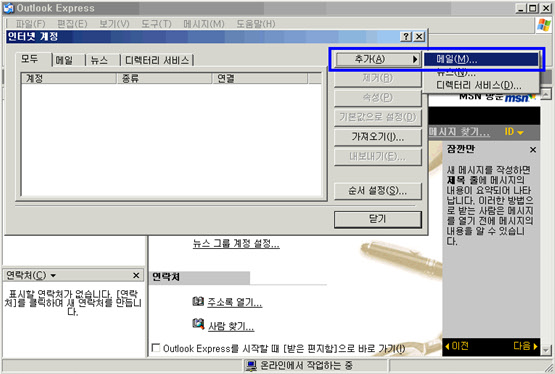Screen dimensions: 555x374
Task: Toggle the go-to-Inbox-on-startup checkbox
Action: 156,347
